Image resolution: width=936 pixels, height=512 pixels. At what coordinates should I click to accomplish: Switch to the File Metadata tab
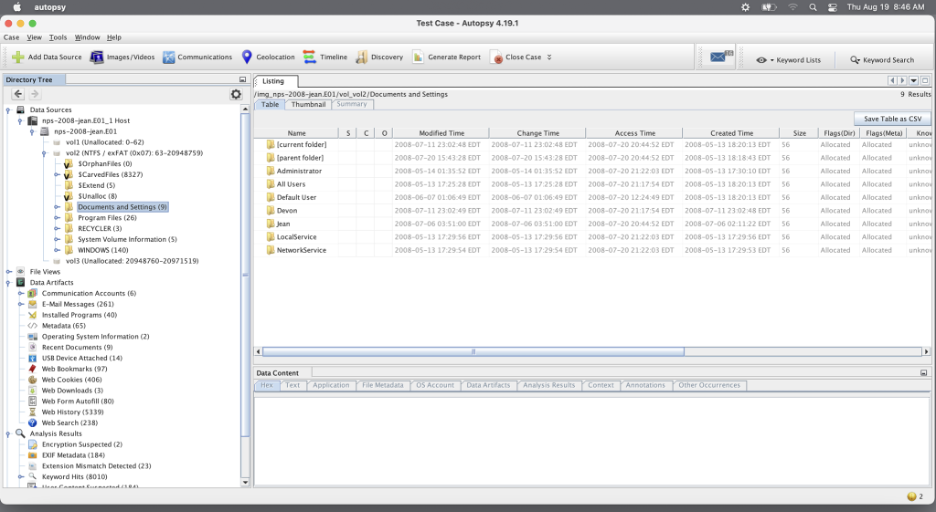click(383, 385)
